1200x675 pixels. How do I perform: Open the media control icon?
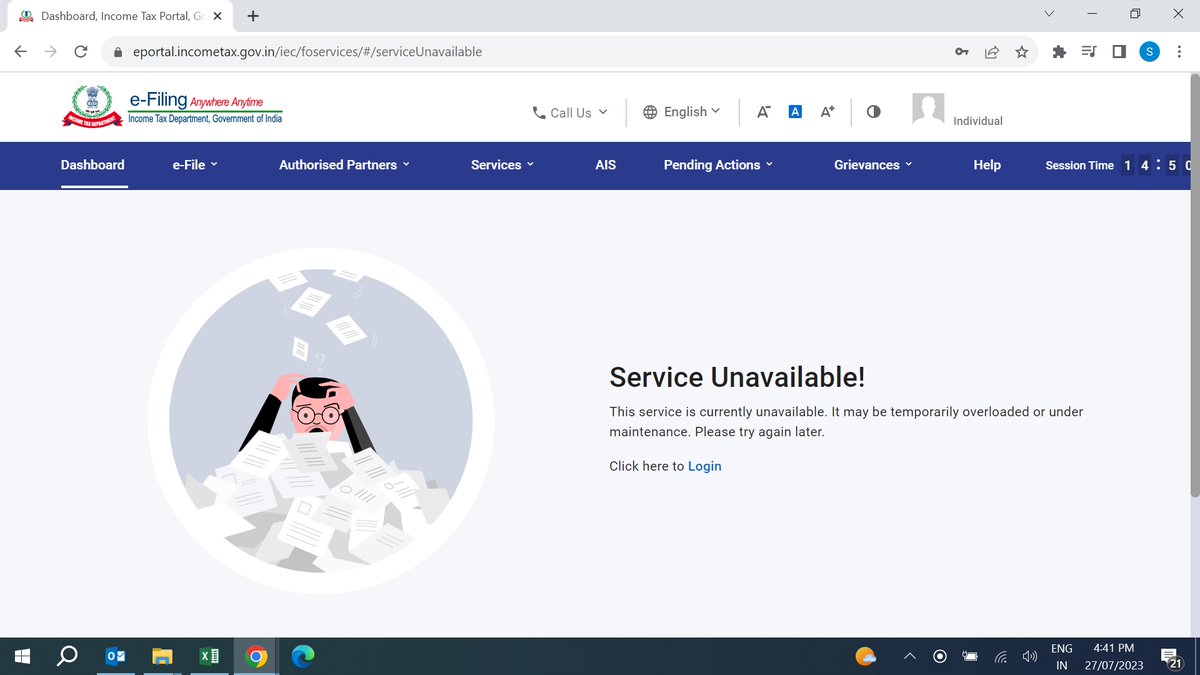(1089, 52)
